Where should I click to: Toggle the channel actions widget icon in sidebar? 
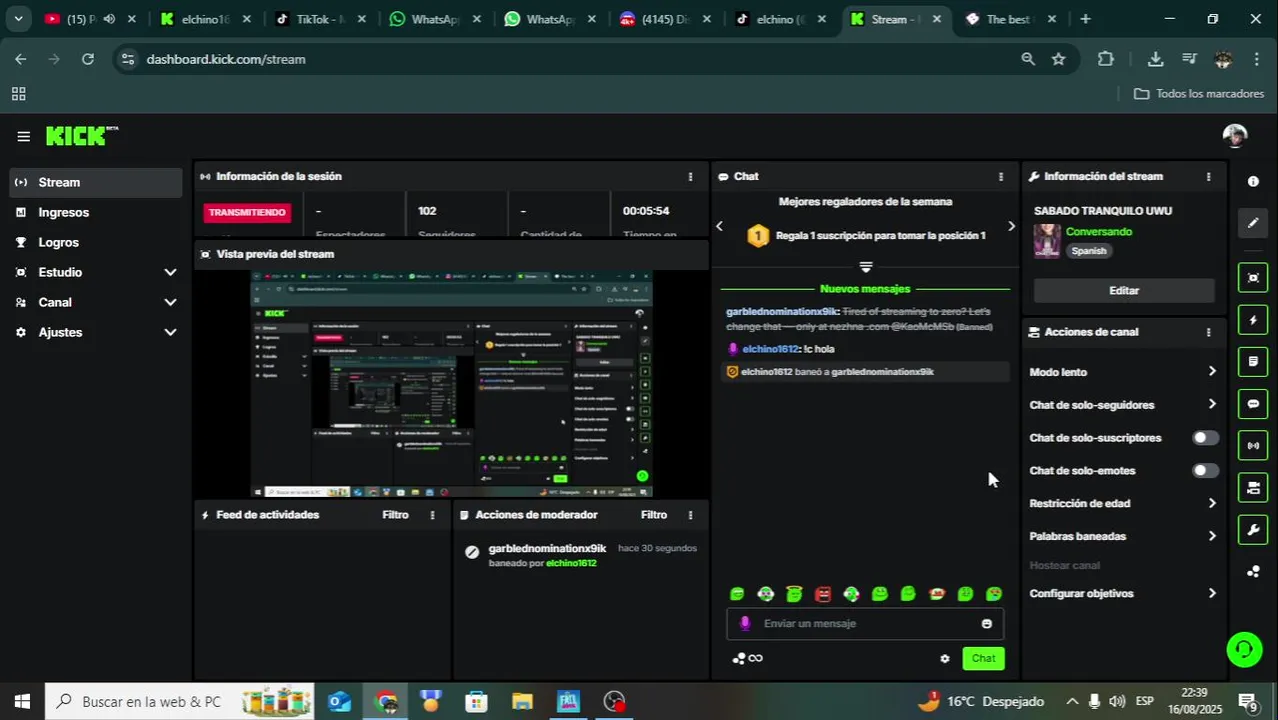click(1253, 488)
